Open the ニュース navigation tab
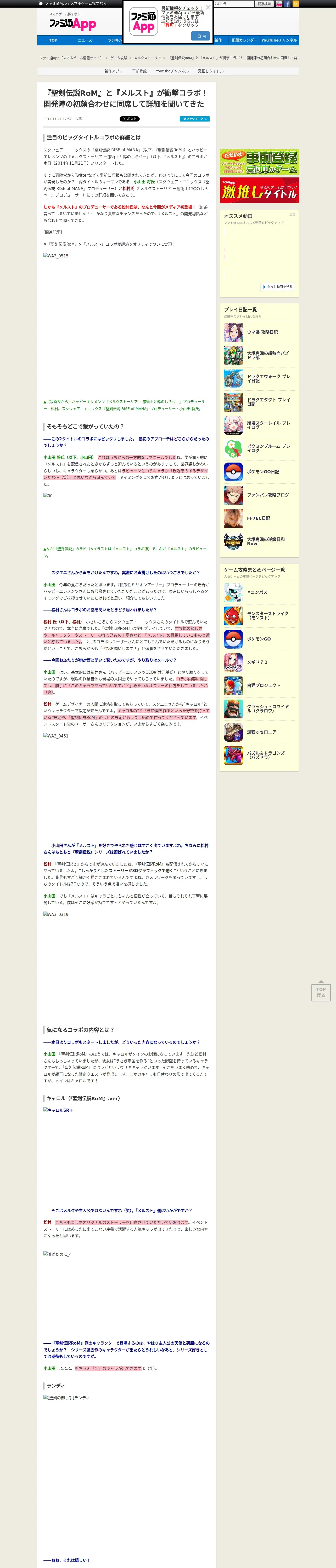Viewport: 336px width, 1568px height. pyautogui.click(x=85, y=40)
